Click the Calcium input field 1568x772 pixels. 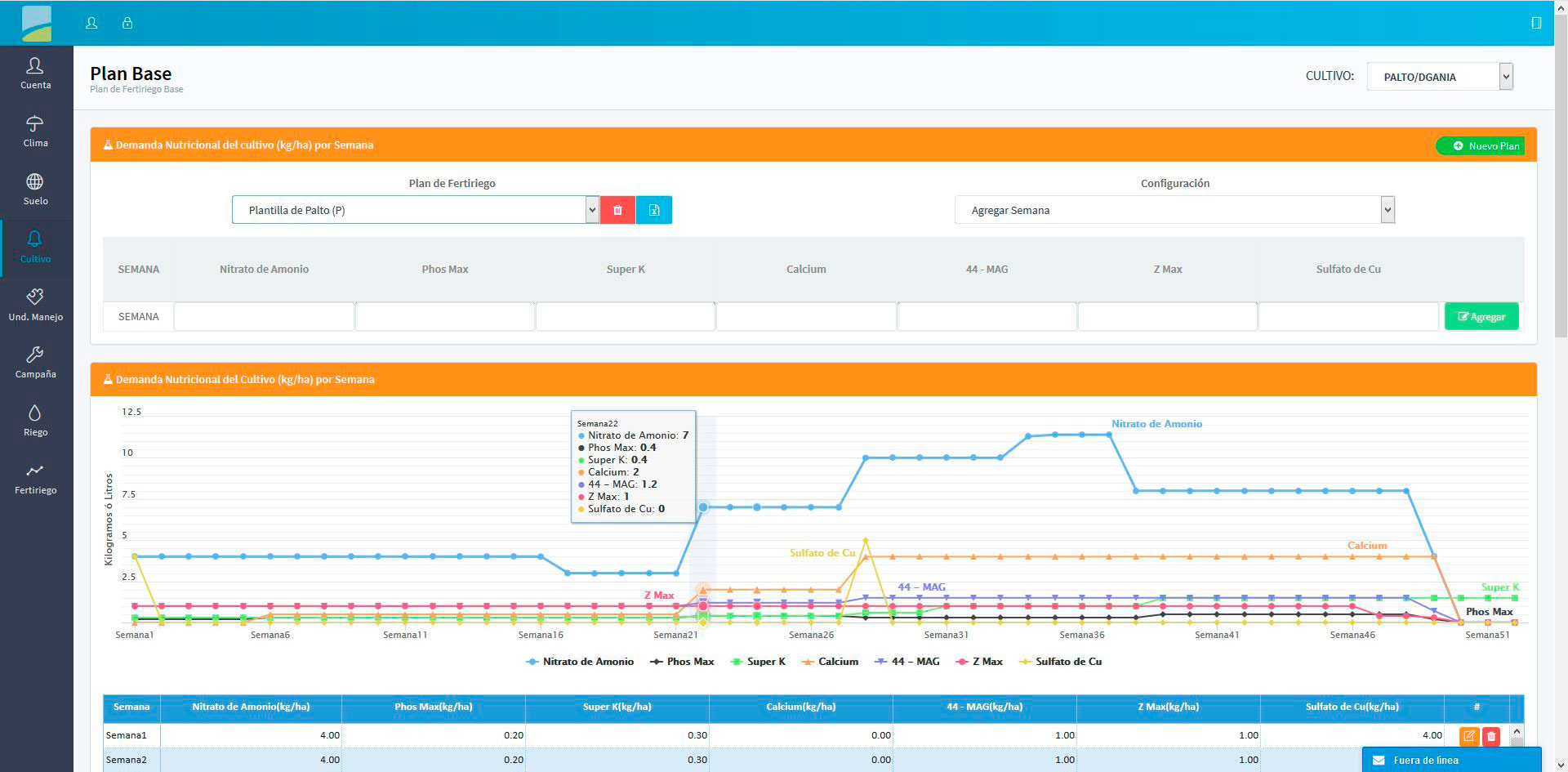[x=806, y=316]
